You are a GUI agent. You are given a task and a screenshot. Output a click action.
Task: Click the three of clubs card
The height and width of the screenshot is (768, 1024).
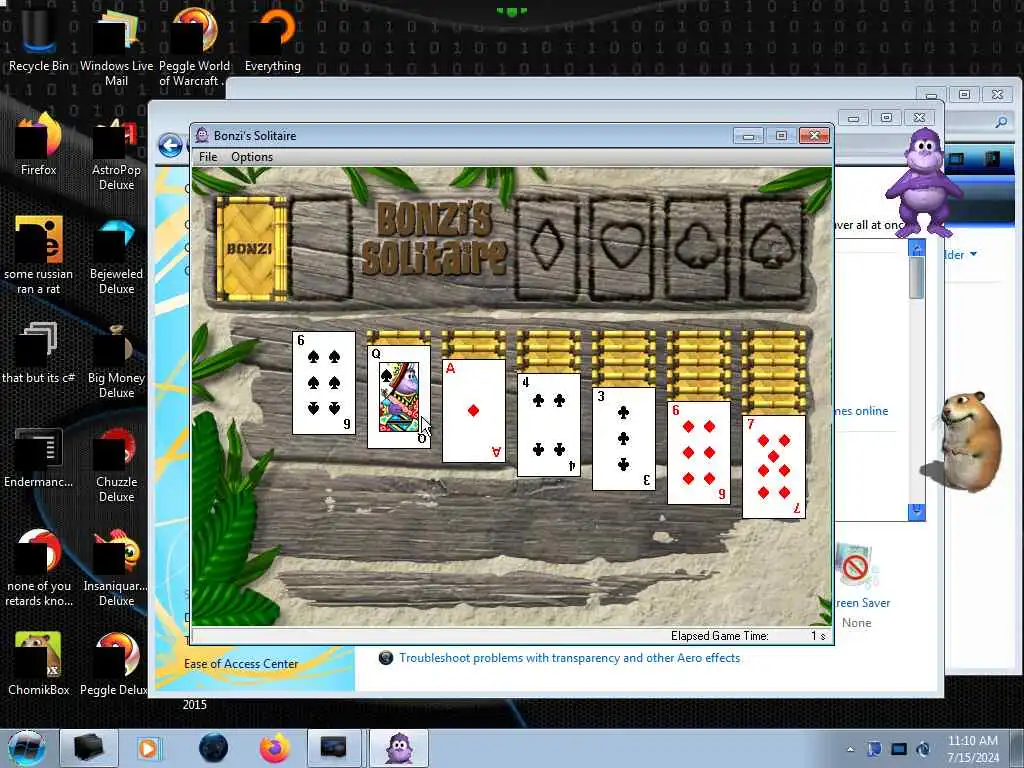pyautogui.click(x=624, y=439)
